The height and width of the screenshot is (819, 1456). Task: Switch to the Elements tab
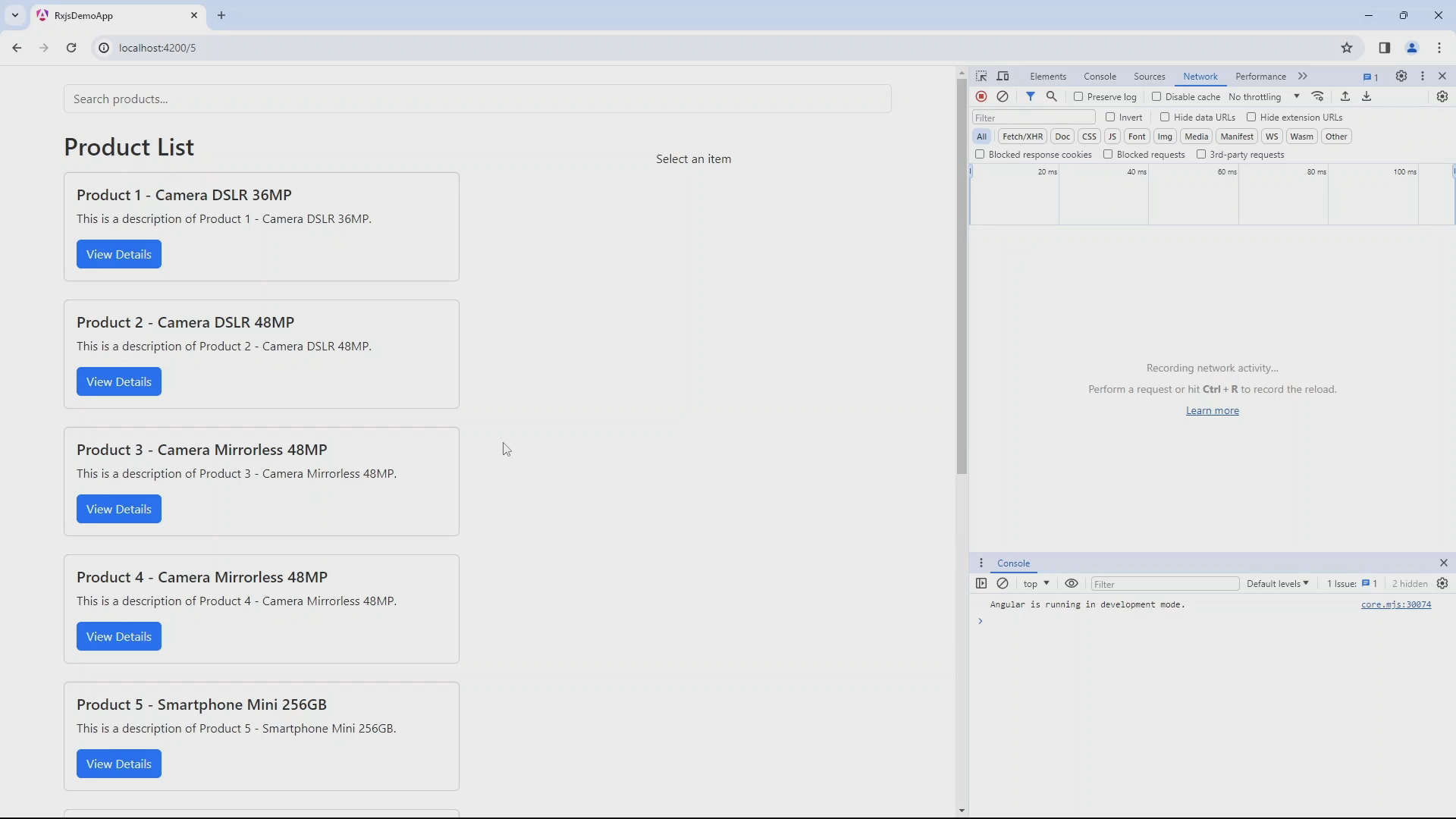pos(1048,77)
